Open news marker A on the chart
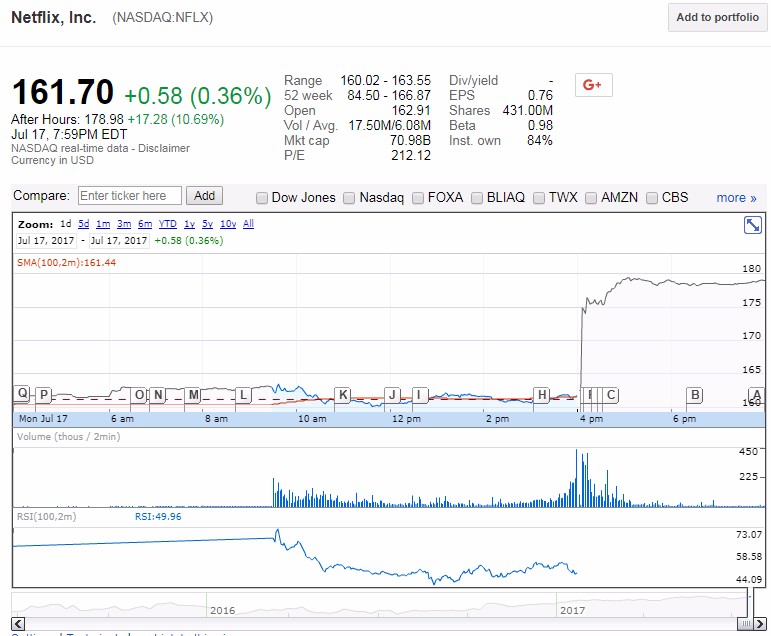Image resolution: width=771 pixels, height=636 pixels. [756, 395]
